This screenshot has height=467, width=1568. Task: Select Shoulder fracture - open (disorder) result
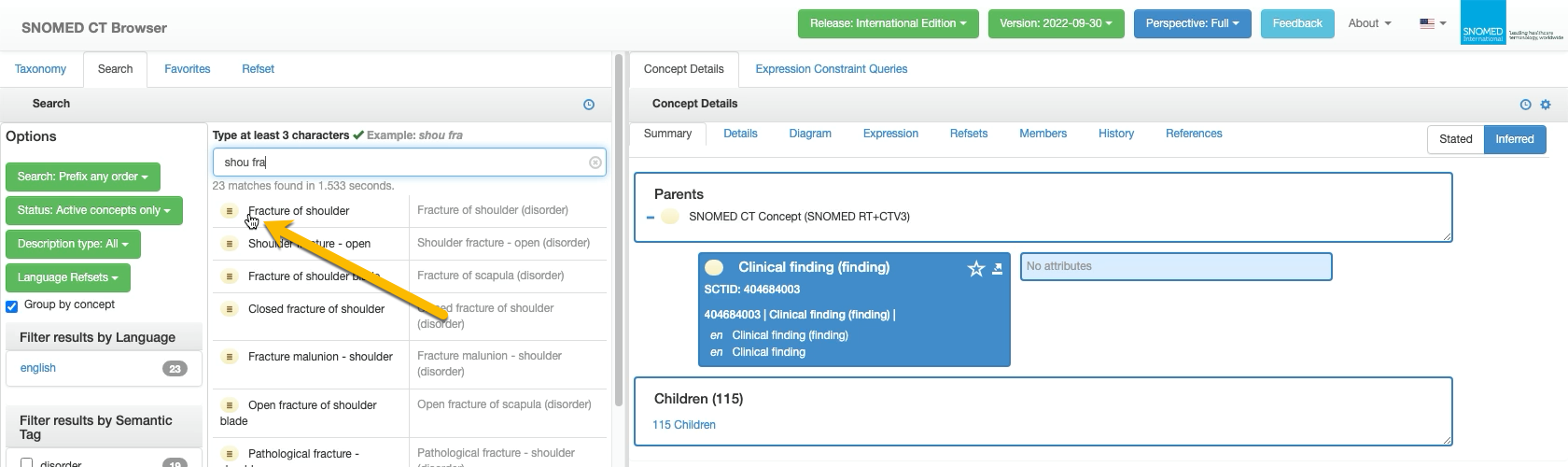tap(503, 243)
